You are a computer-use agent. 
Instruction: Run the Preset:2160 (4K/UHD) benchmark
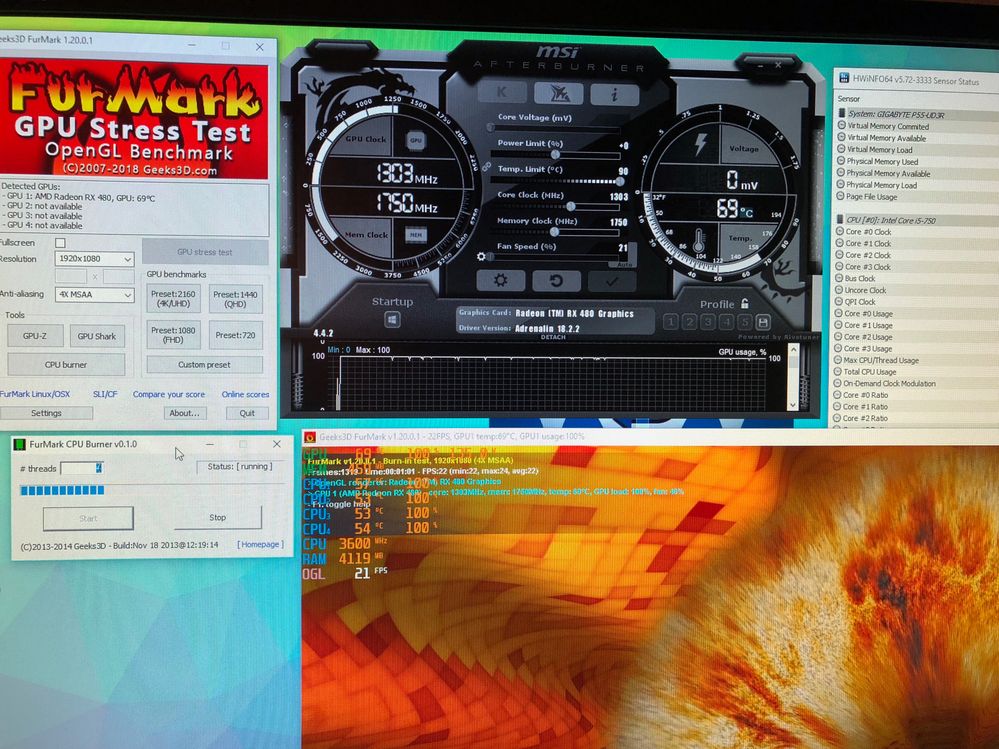173,299
